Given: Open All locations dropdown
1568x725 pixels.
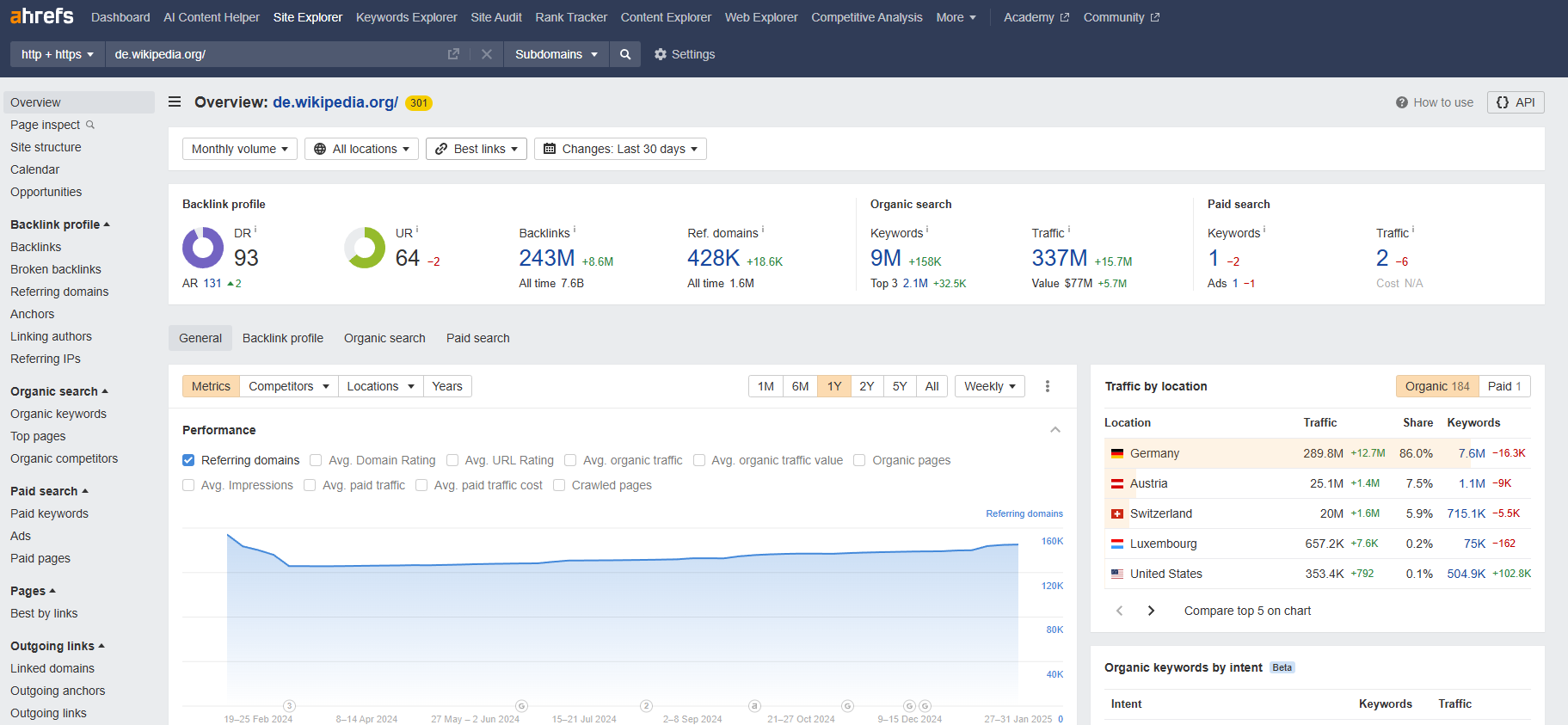Looking at the screenshot, I should click(x=361, y=149).
